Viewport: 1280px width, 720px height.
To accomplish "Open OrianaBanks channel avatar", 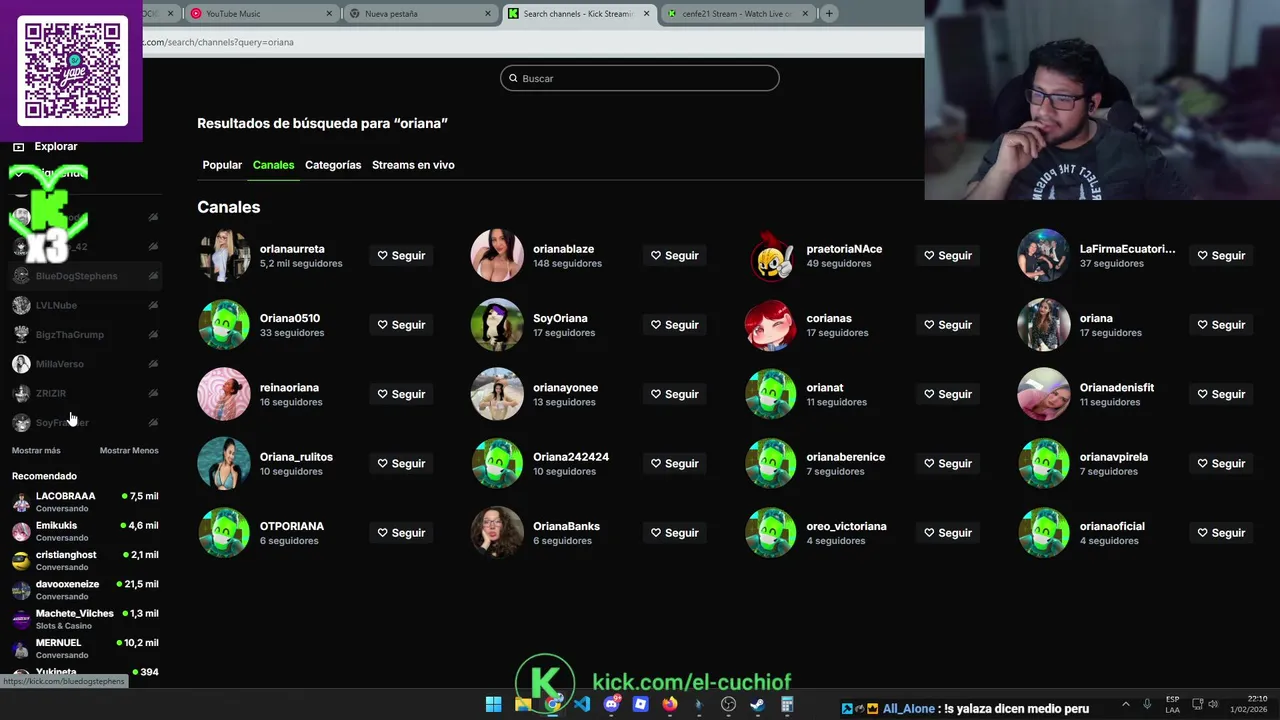I will pos(497,532).
